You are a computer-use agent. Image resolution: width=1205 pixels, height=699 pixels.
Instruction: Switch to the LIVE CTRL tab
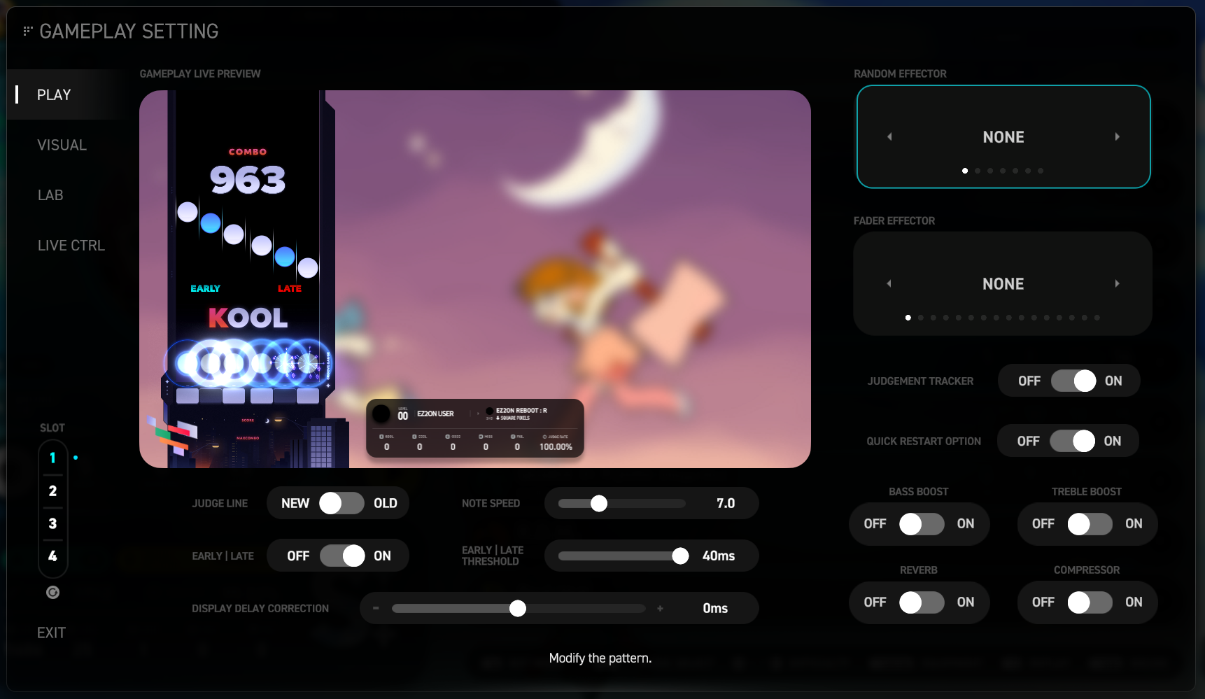pos(71,245)
